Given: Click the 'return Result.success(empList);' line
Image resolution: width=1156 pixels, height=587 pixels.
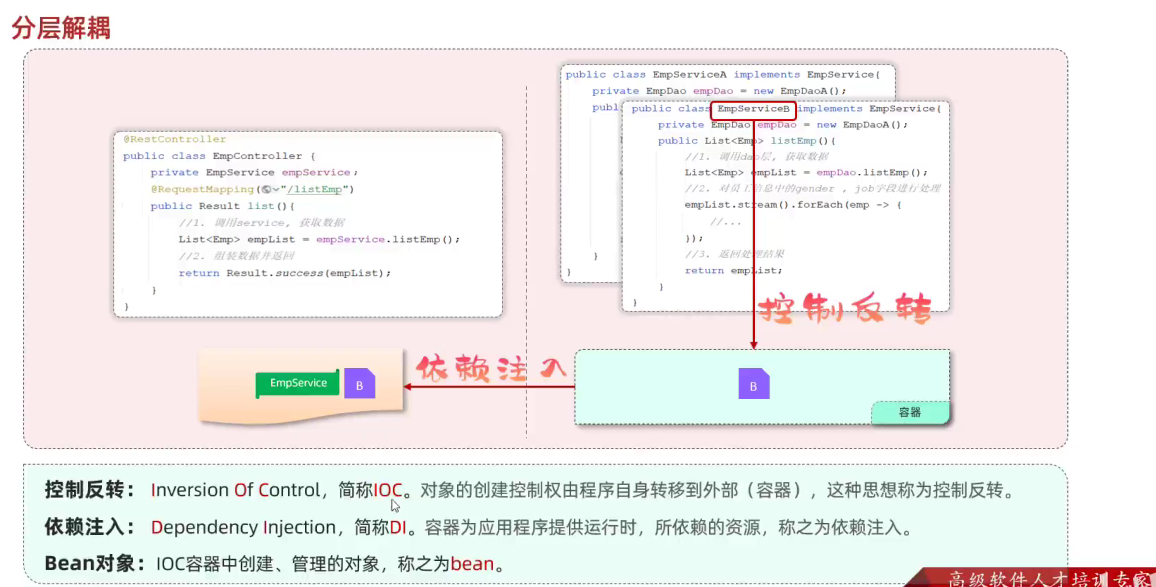Looking at the screenshot, I should (285, 274).
